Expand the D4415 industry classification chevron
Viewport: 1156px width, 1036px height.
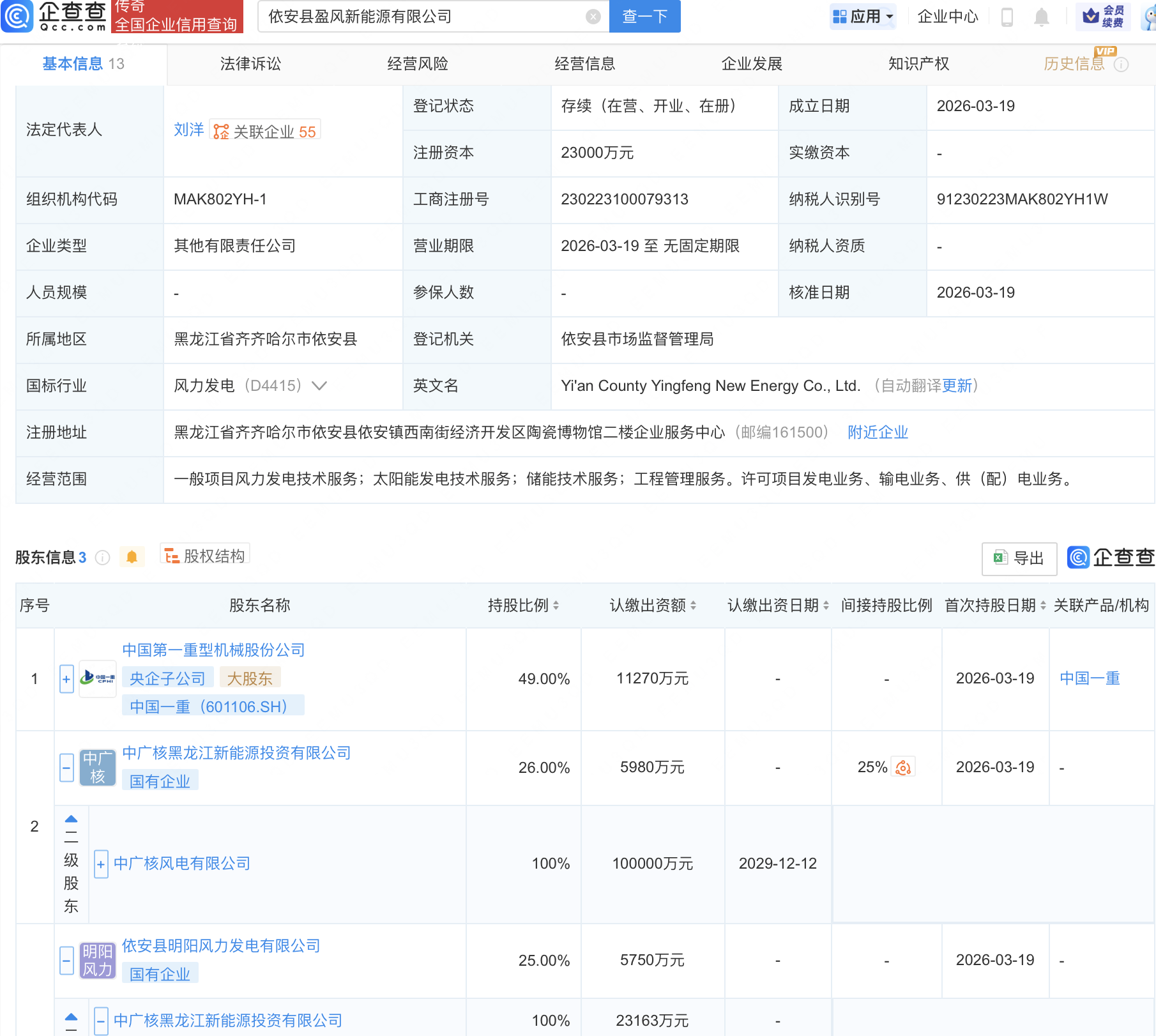319,386
